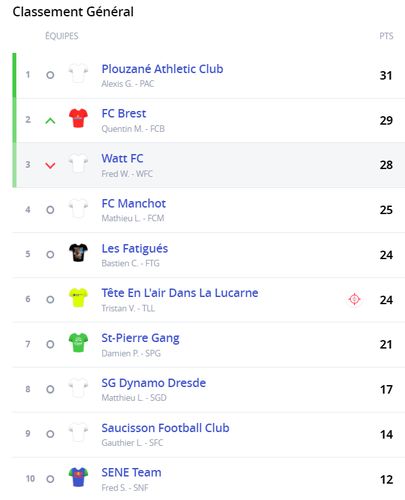Image resolution: width=405 pixels, height=500 pixels.
Task: Click the green St-Pierre Gang jersey icon
Action: 78,343
